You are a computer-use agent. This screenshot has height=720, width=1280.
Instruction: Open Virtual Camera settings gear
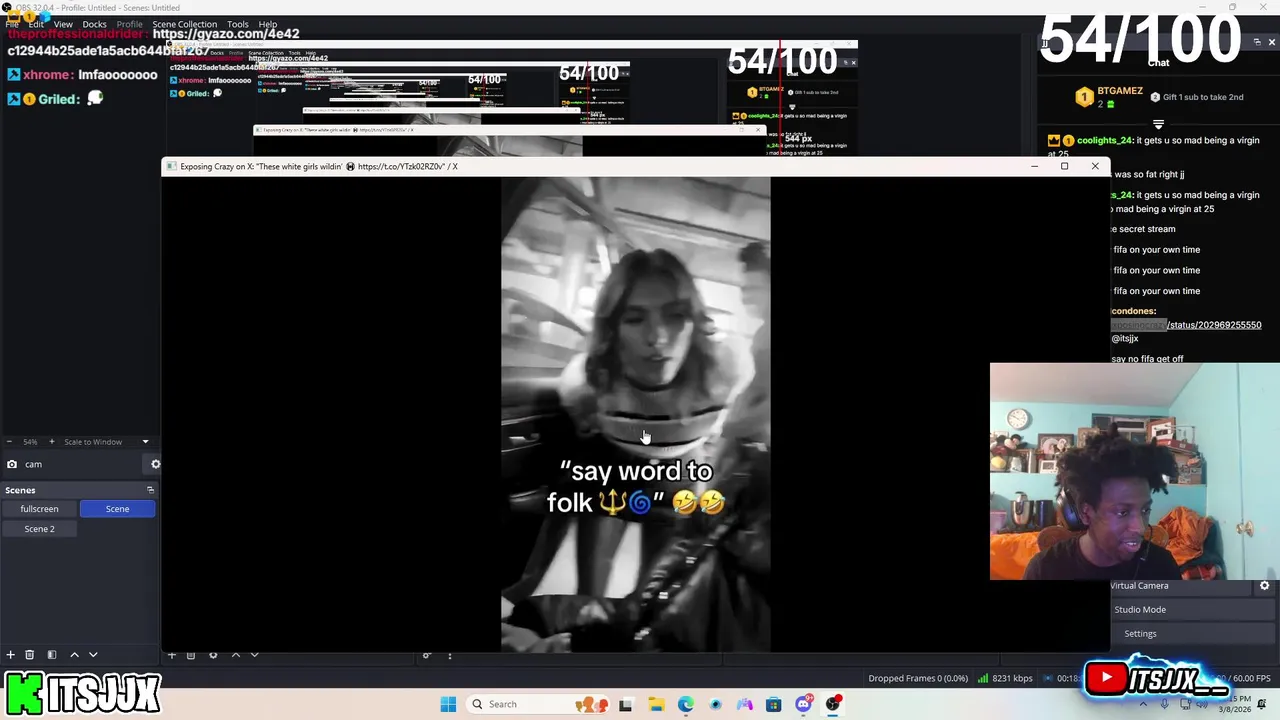[1265, 586]
